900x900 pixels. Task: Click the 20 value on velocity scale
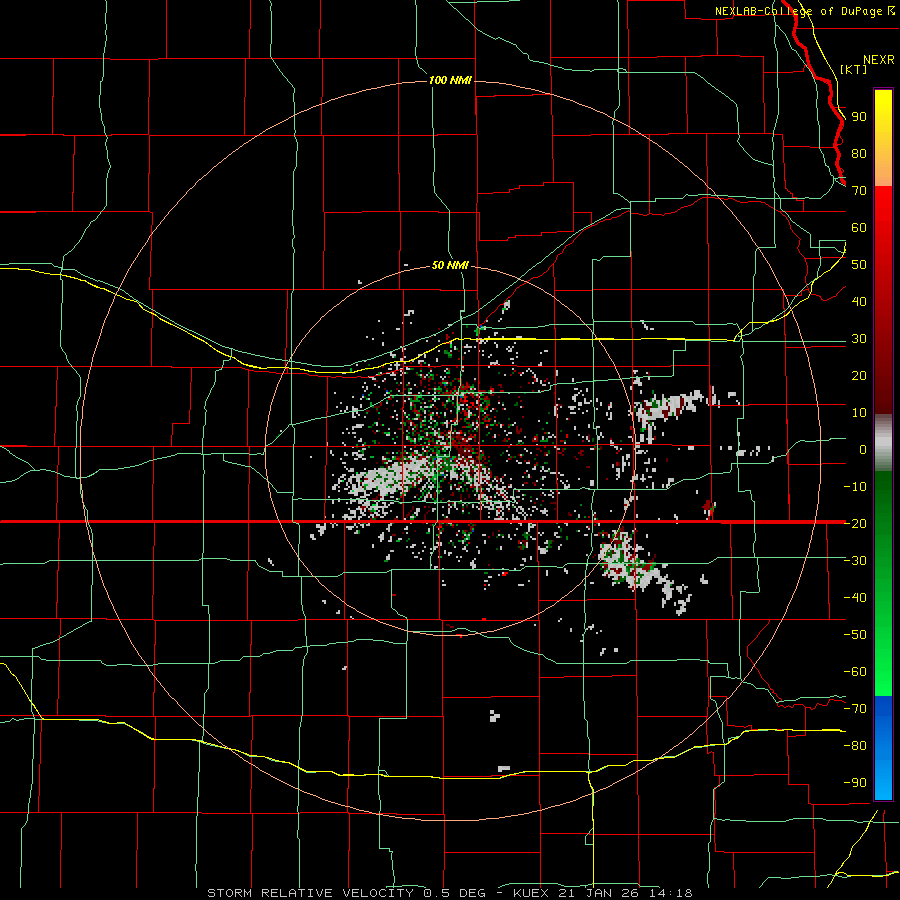point(859,375)
